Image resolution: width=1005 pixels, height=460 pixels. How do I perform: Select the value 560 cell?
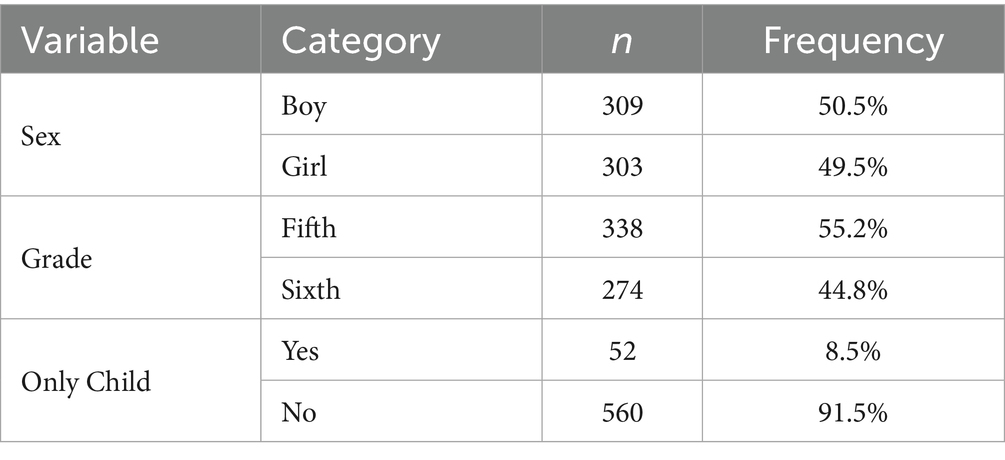point(622,411)
